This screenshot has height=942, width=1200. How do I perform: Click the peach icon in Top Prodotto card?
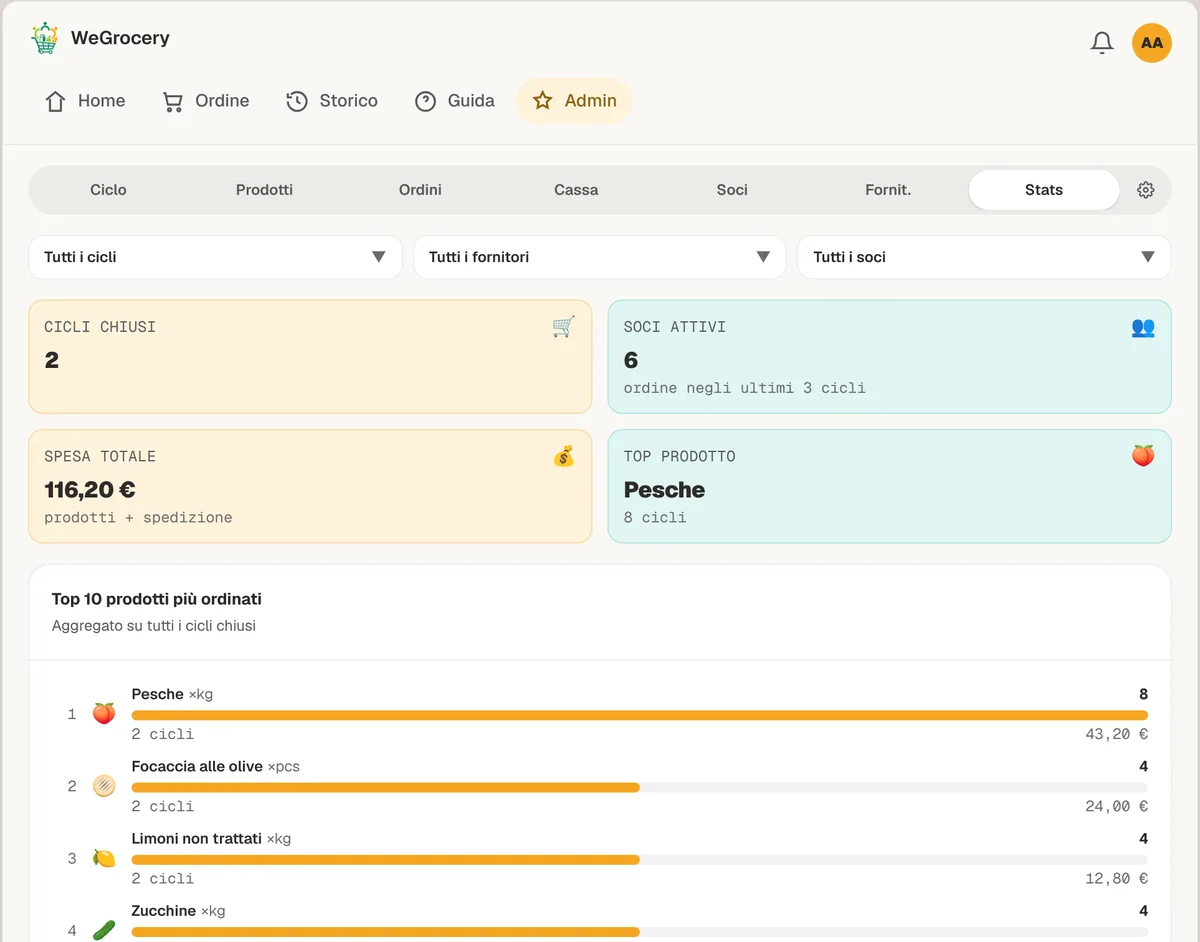click(1143, 456)
